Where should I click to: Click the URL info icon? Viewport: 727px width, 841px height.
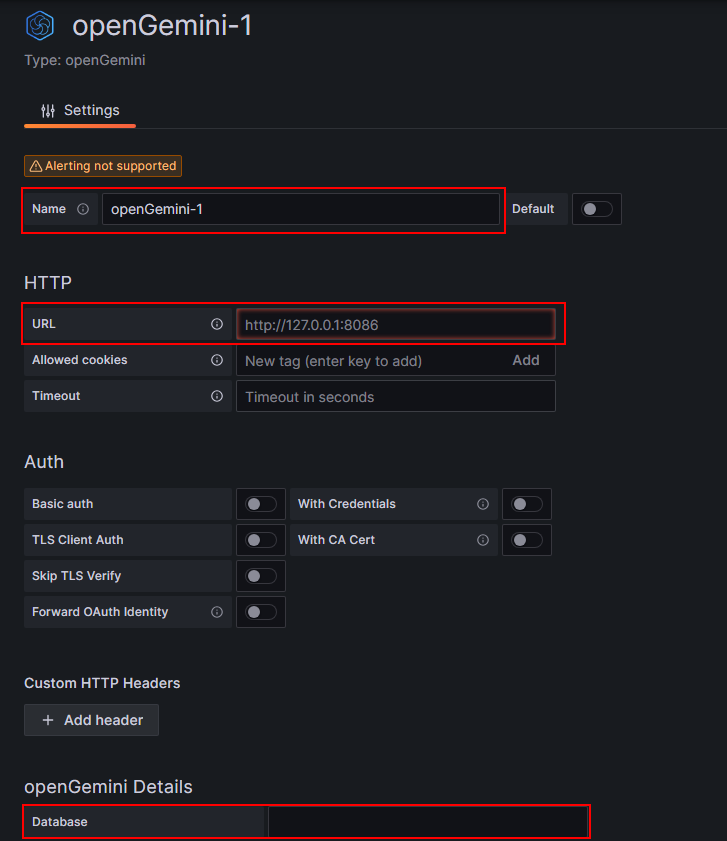pos(217,324)
